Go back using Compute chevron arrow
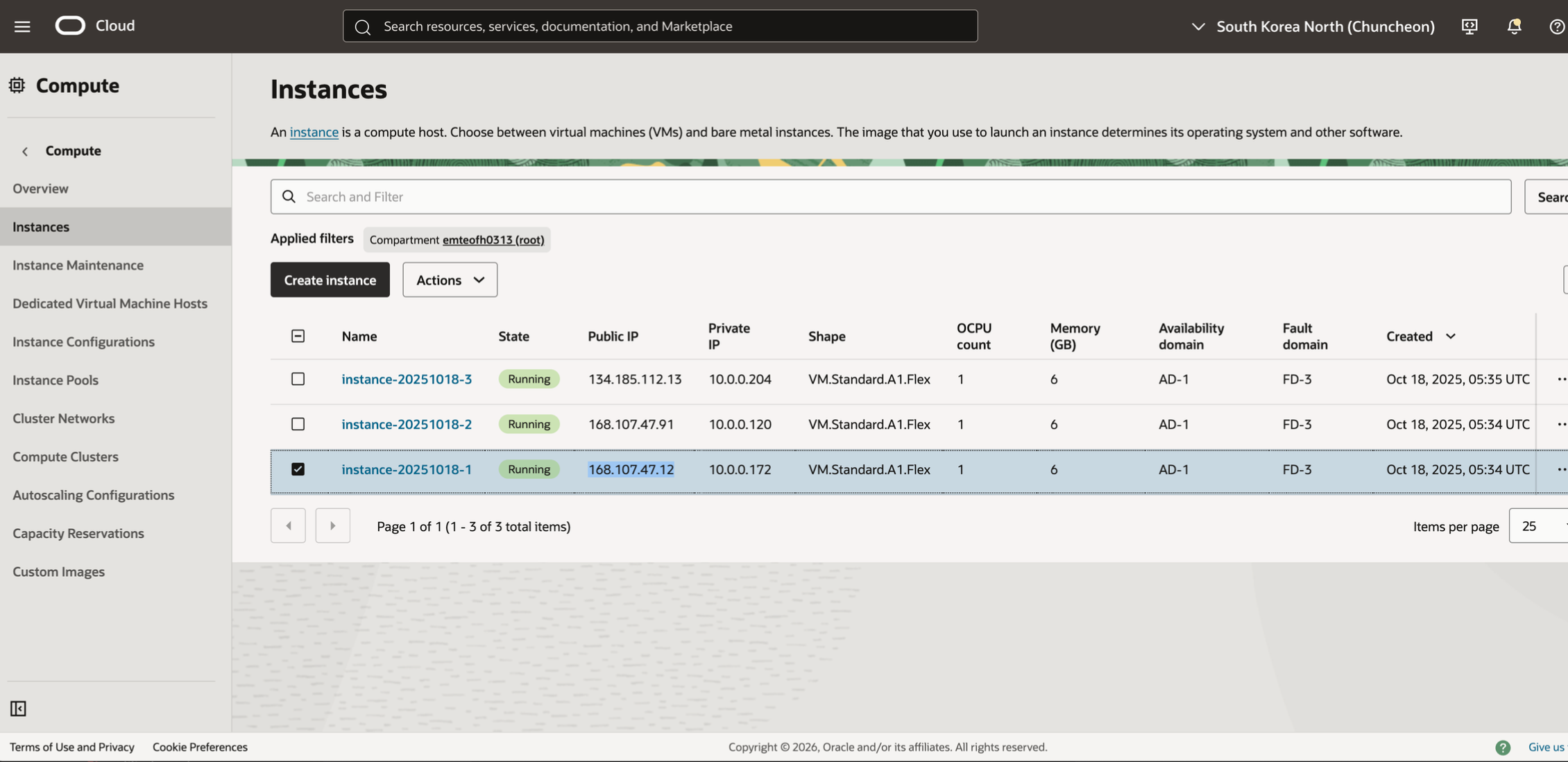This screenshot has height=762, width=1568. coord(25,151)
